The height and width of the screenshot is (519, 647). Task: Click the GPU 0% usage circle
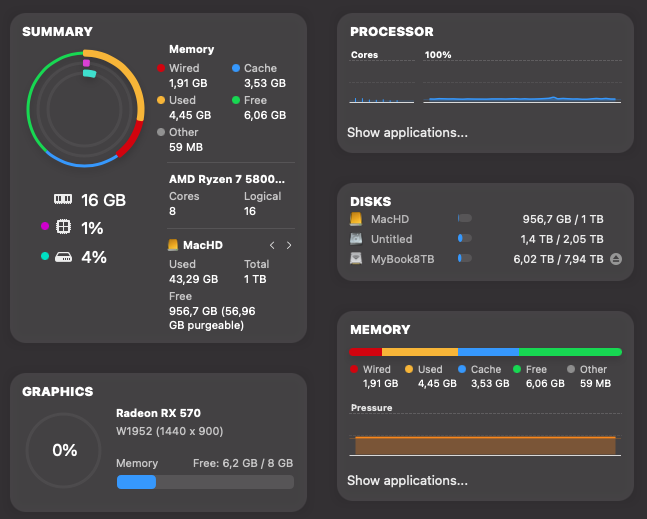(x=64, y=450)
